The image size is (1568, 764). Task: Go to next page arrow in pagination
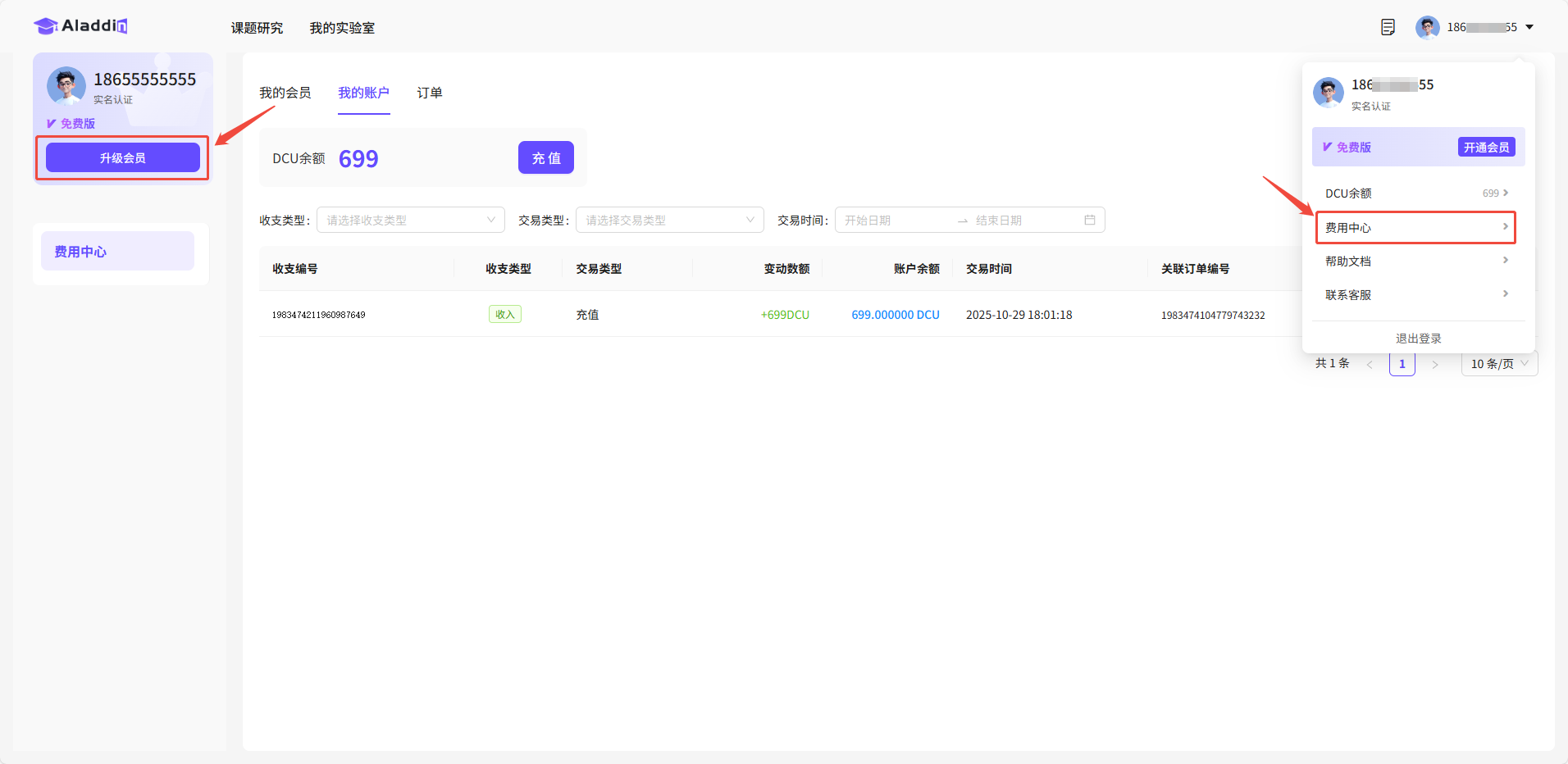tap(1435, 365)
